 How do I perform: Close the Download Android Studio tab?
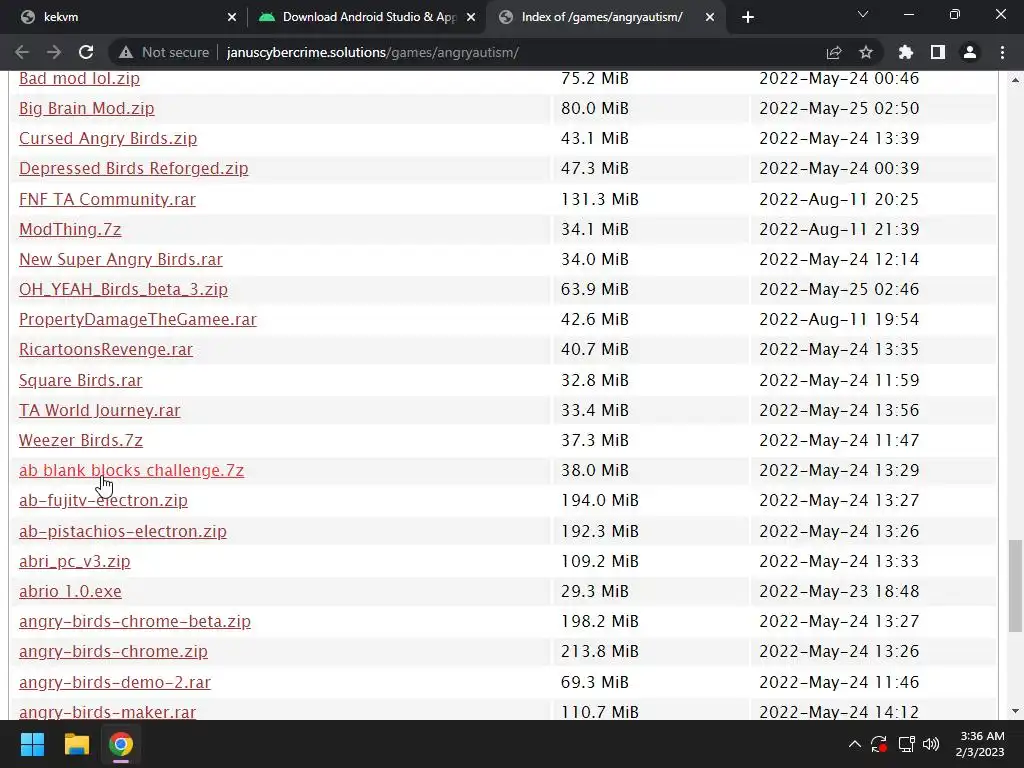tap(470, 17)
